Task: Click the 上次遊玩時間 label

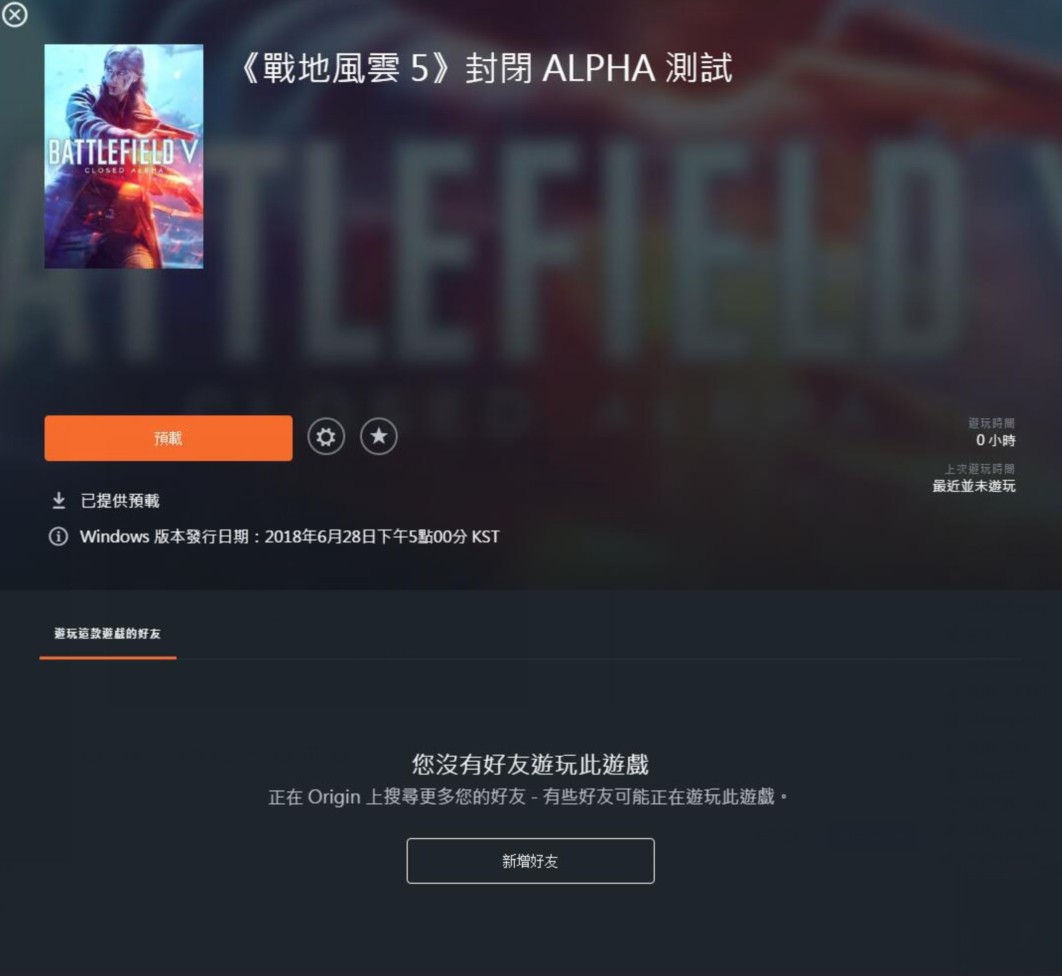Action: pos(980,469)
